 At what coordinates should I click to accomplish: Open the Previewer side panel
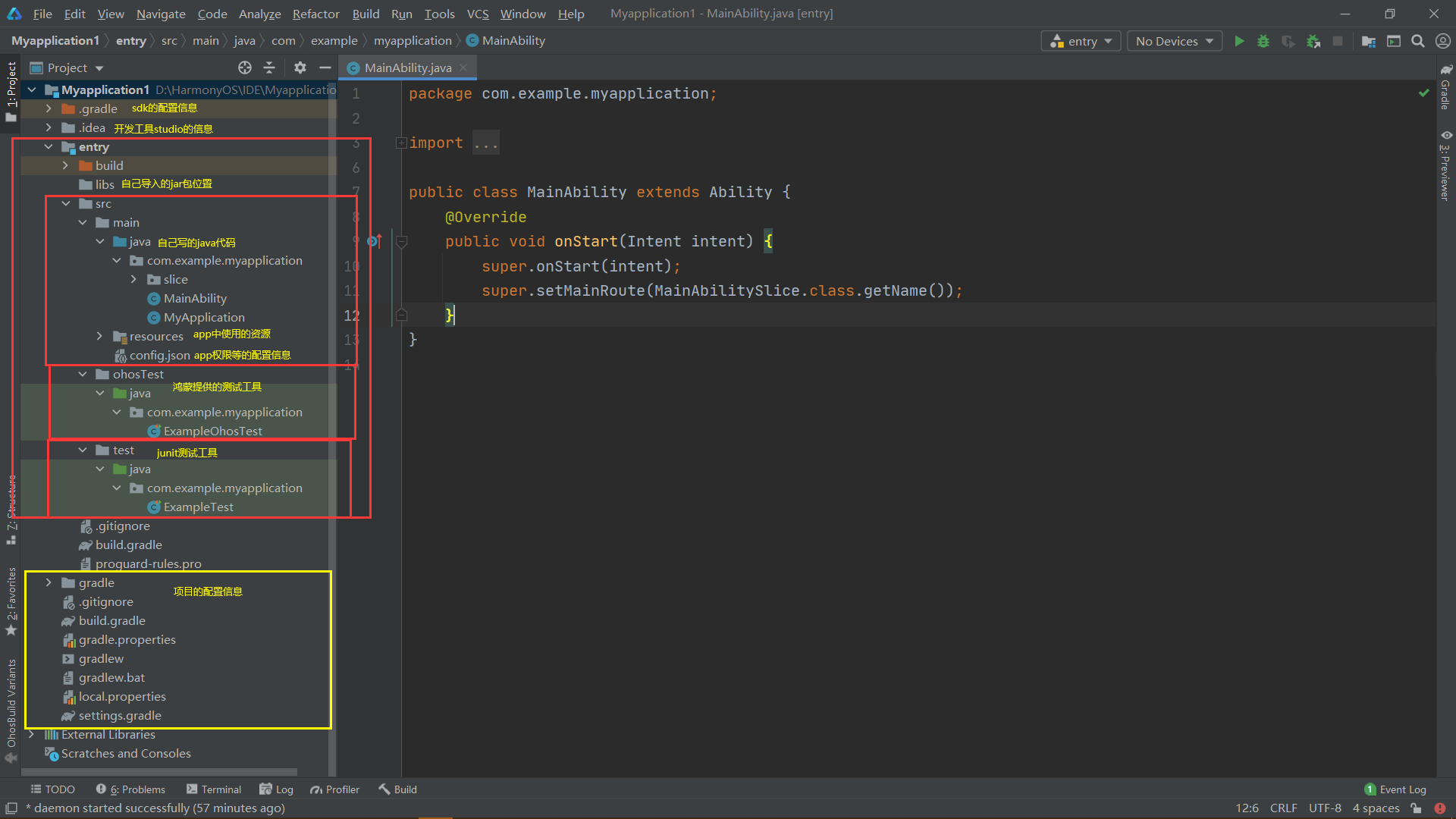pyautogui.click(x=1446, y=165)
